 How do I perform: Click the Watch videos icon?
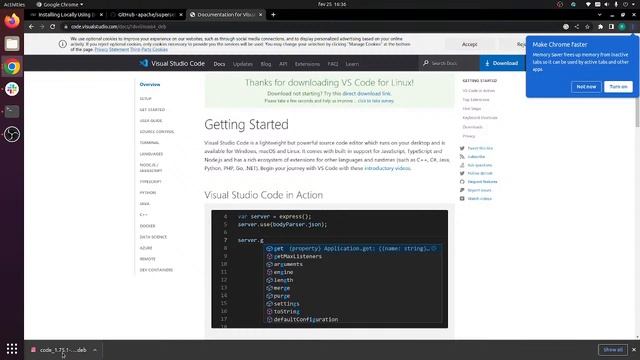pyautogui.click(x=462, y=199)
